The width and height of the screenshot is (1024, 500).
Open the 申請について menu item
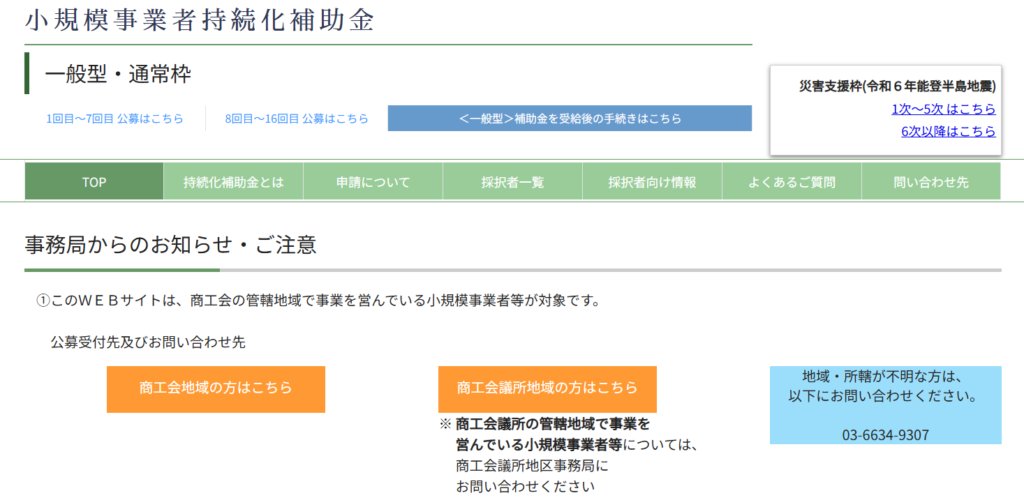(373, 182)
